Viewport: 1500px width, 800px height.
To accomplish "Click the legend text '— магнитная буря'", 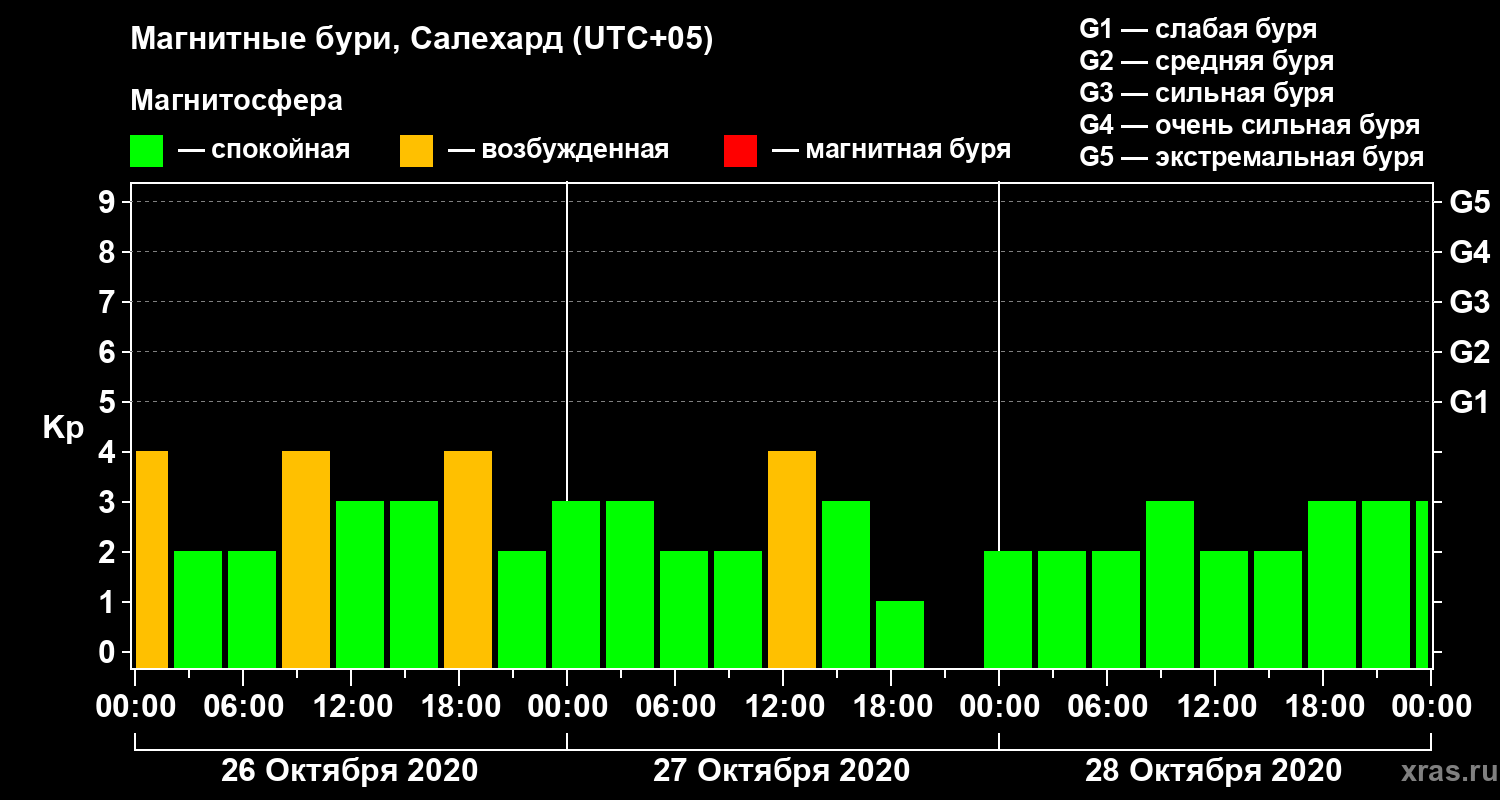I will tap(891, 151).
